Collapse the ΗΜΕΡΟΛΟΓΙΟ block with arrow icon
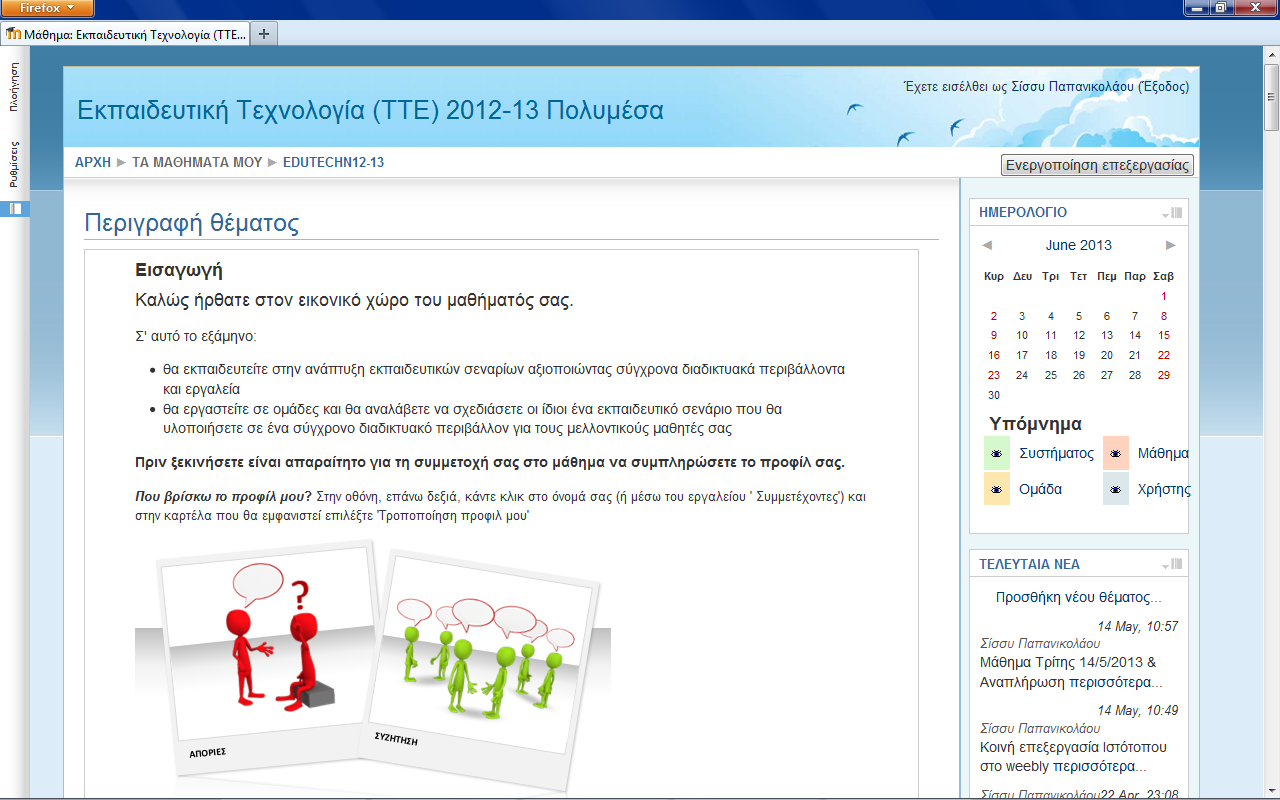Viewport: 1280px width, 800px height. point(1165,213)
